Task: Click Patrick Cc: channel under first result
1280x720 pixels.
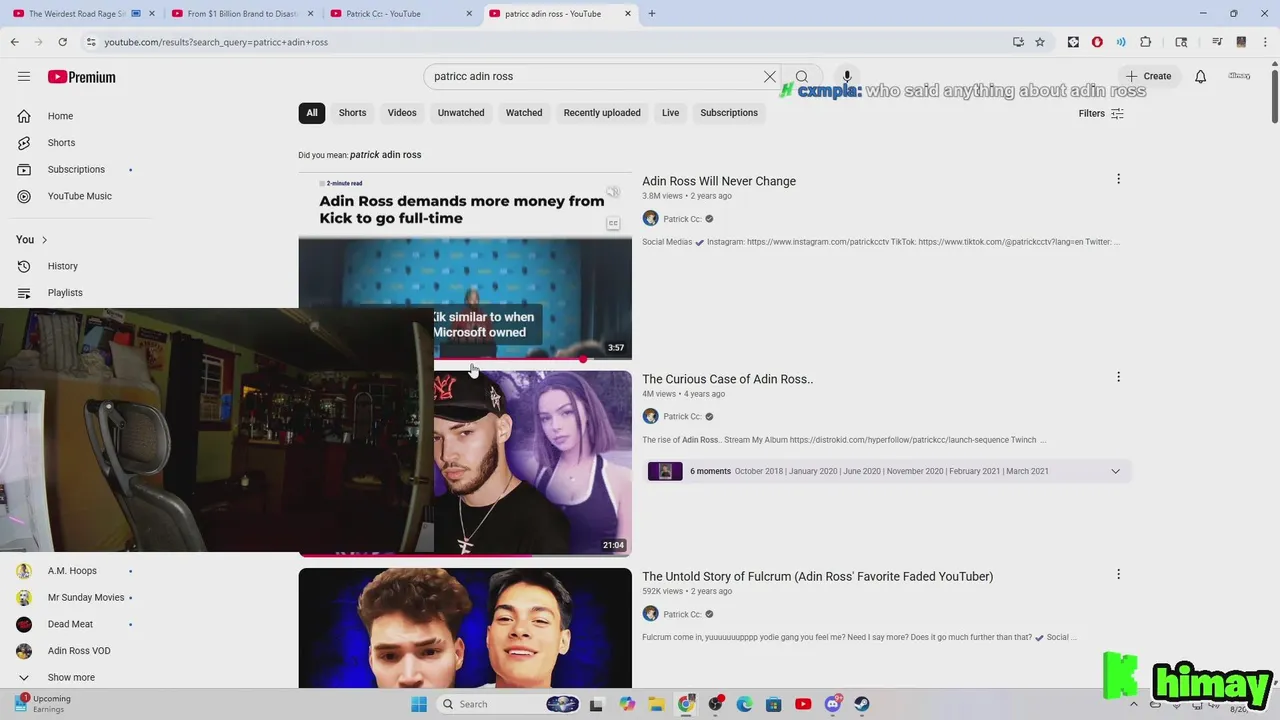Action: (682, 219)
